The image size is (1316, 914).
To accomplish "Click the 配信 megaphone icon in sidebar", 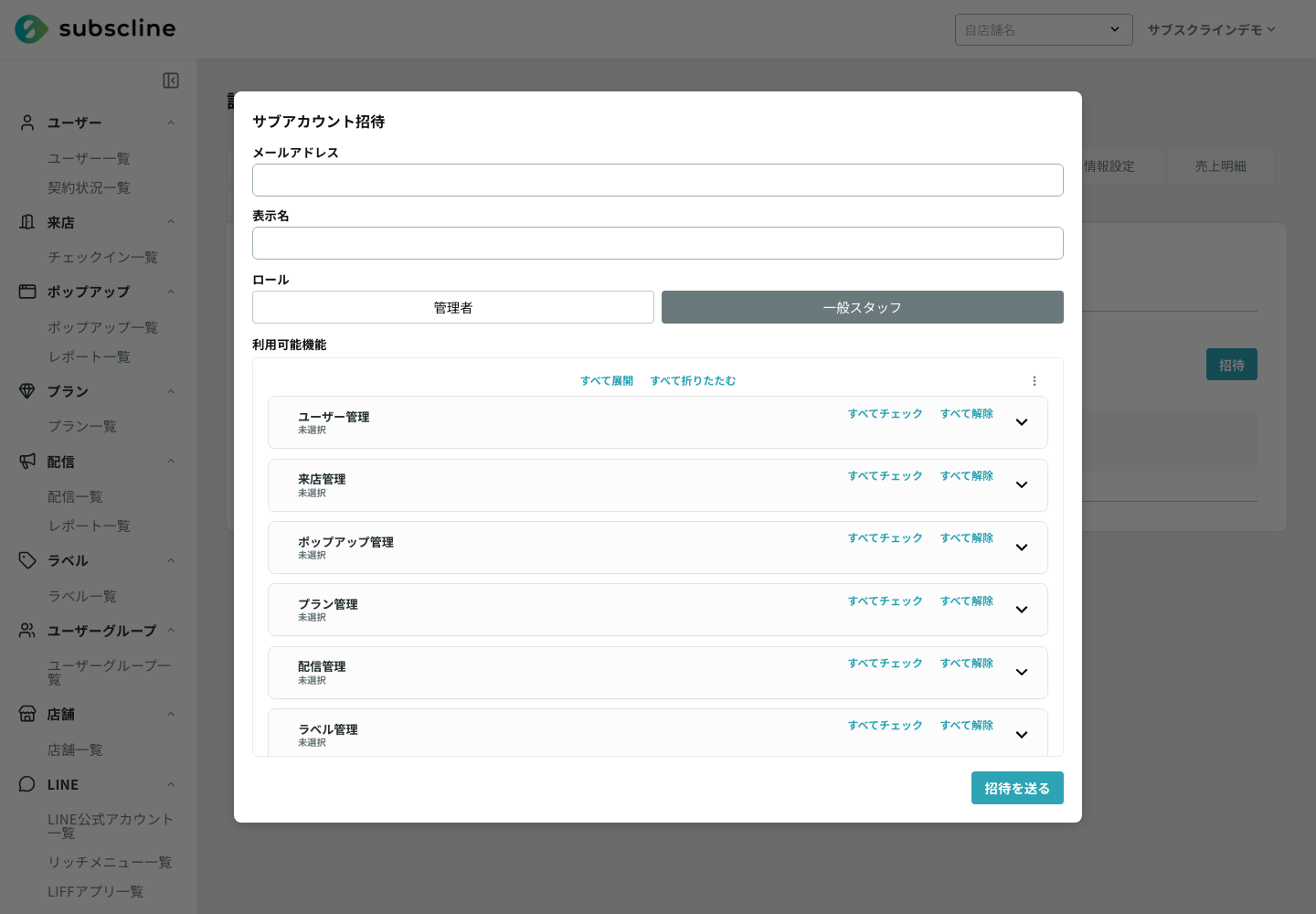I will pos(27,462).
